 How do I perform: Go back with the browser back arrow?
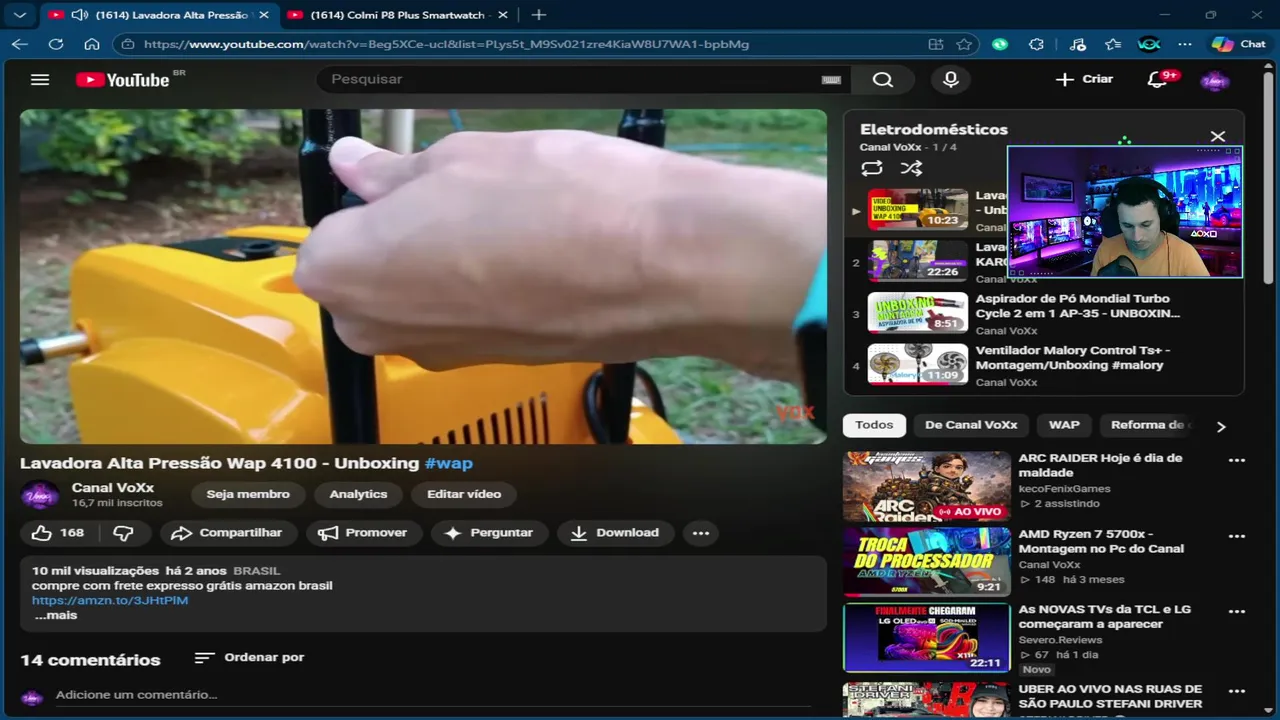pyautogui.click(x=20, y=44)
